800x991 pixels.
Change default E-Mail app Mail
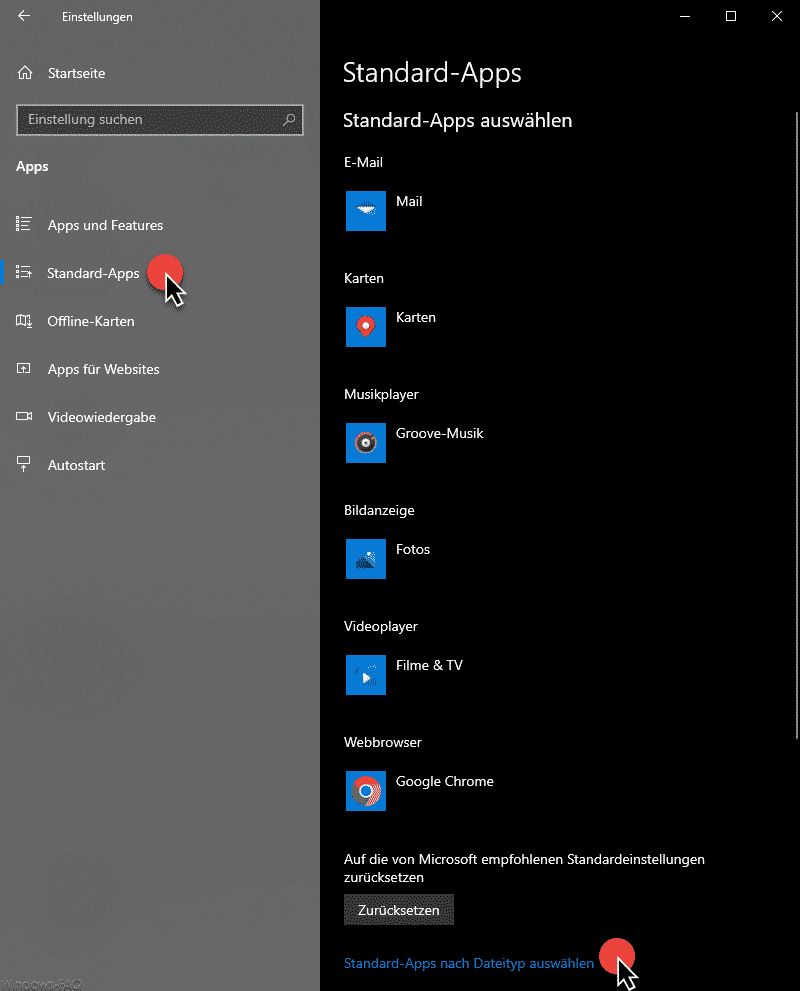tap(409, 202)
